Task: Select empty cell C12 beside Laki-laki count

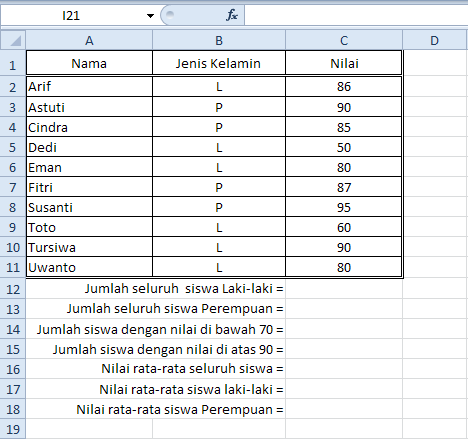Action: [344, 289]
